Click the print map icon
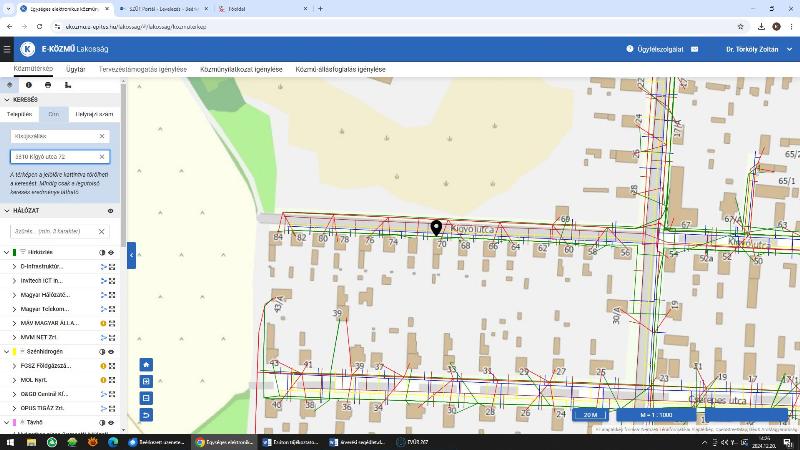This screenshot has width=800, height=450. click(x=48, y=85)
